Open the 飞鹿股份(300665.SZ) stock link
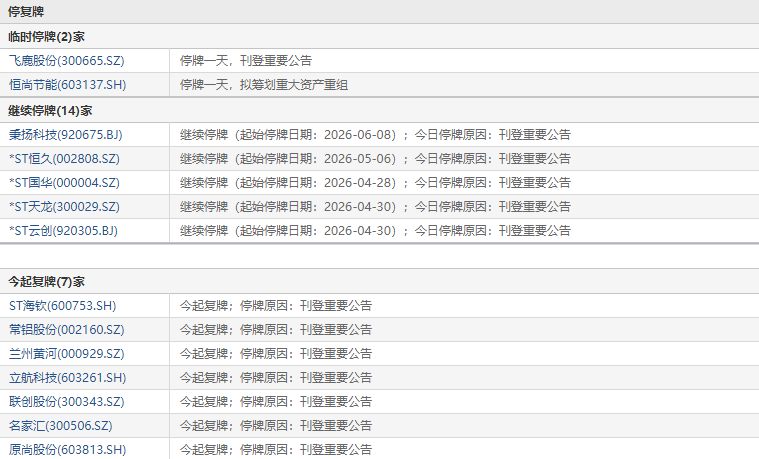The height and width of the screenshot is (459, 759). 66,61
